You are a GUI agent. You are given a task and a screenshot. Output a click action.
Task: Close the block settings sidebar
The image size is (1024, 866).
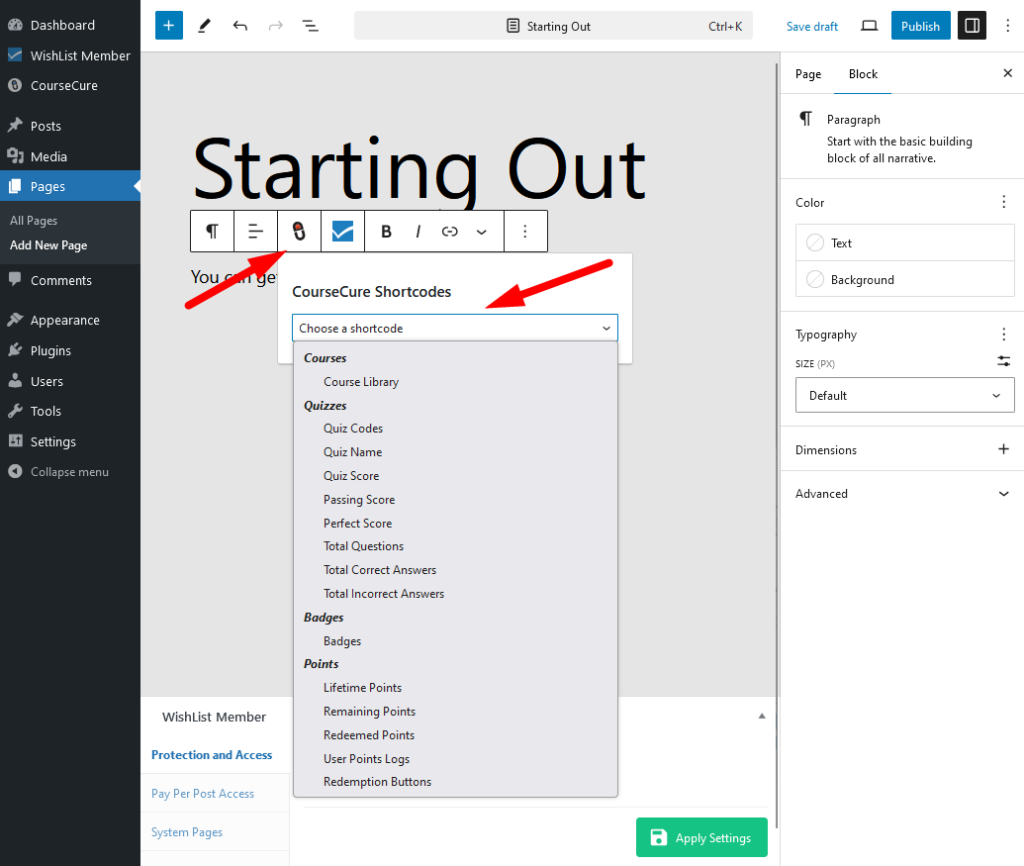point(1008,73)
